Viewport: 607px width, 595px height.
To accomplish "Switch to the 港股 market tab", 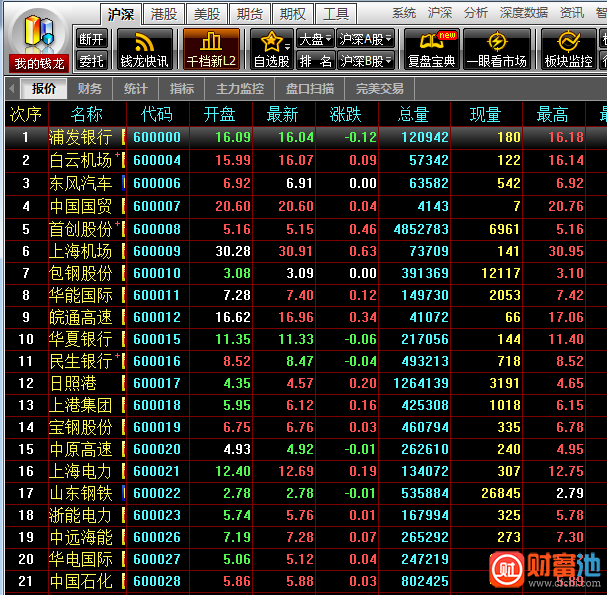I will (164, 14).
